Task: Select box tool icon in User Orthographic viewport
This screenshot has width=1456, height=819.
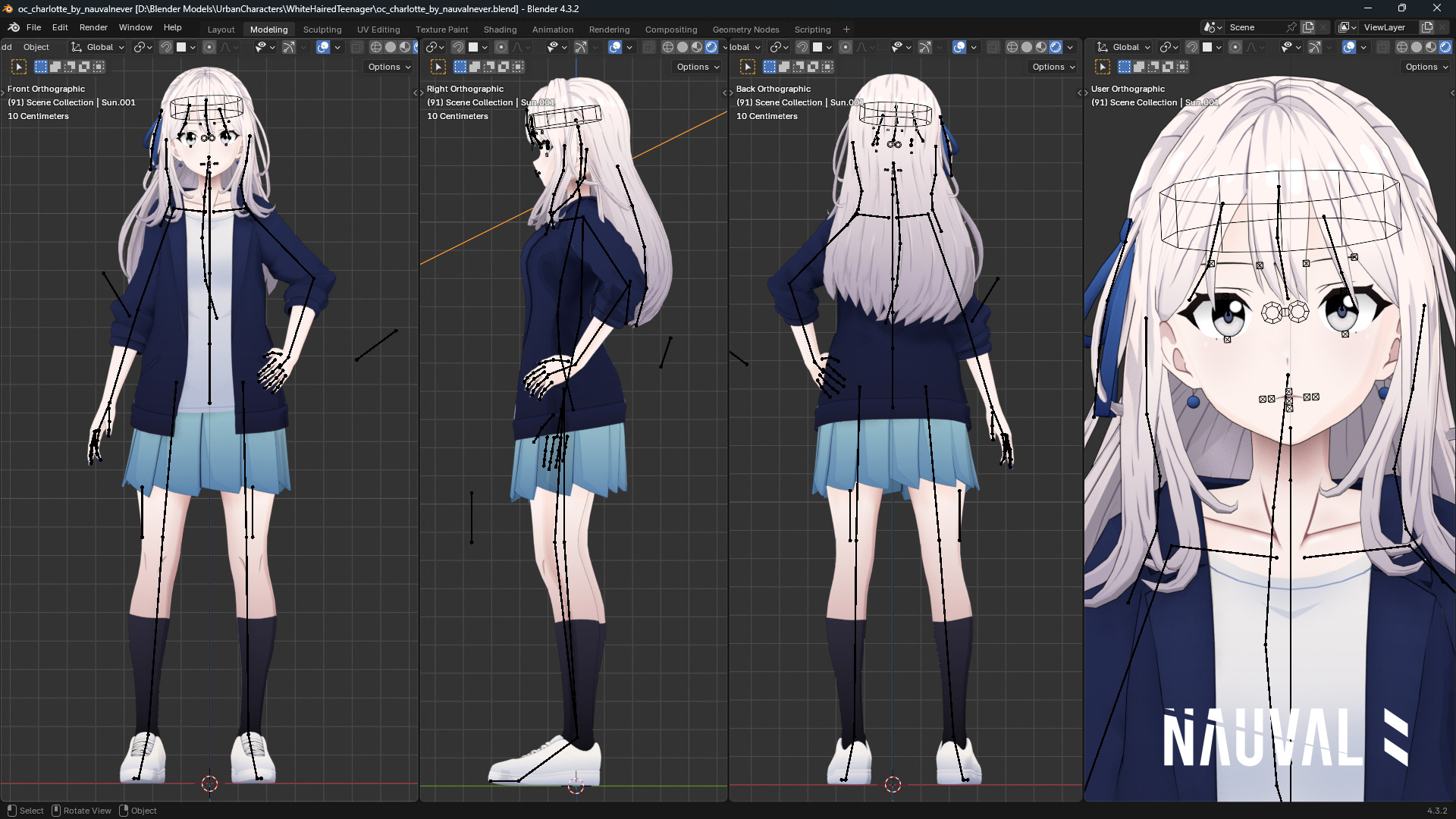Action: click(1103, 67)
